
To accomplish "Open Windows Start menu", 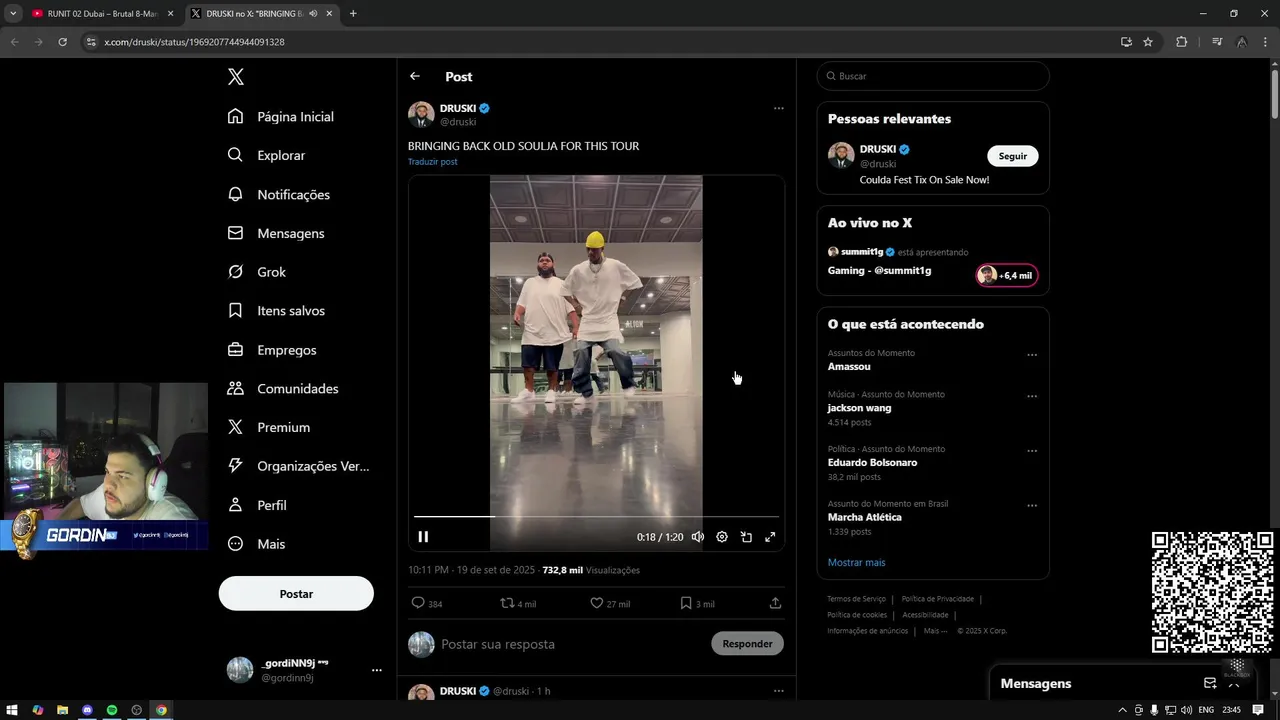I will tap(13, 710).
